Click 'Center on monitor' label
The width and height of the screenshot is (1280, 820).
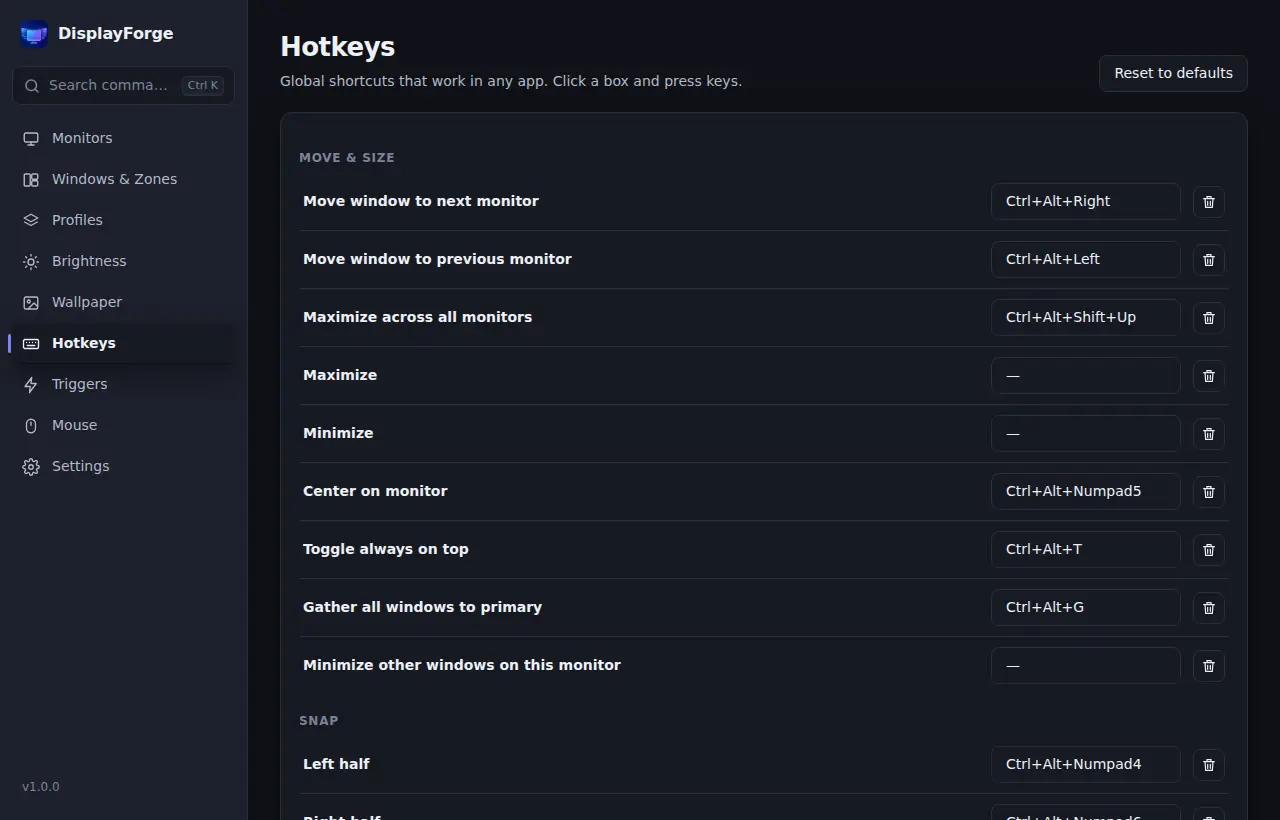(x=375, y=491)
